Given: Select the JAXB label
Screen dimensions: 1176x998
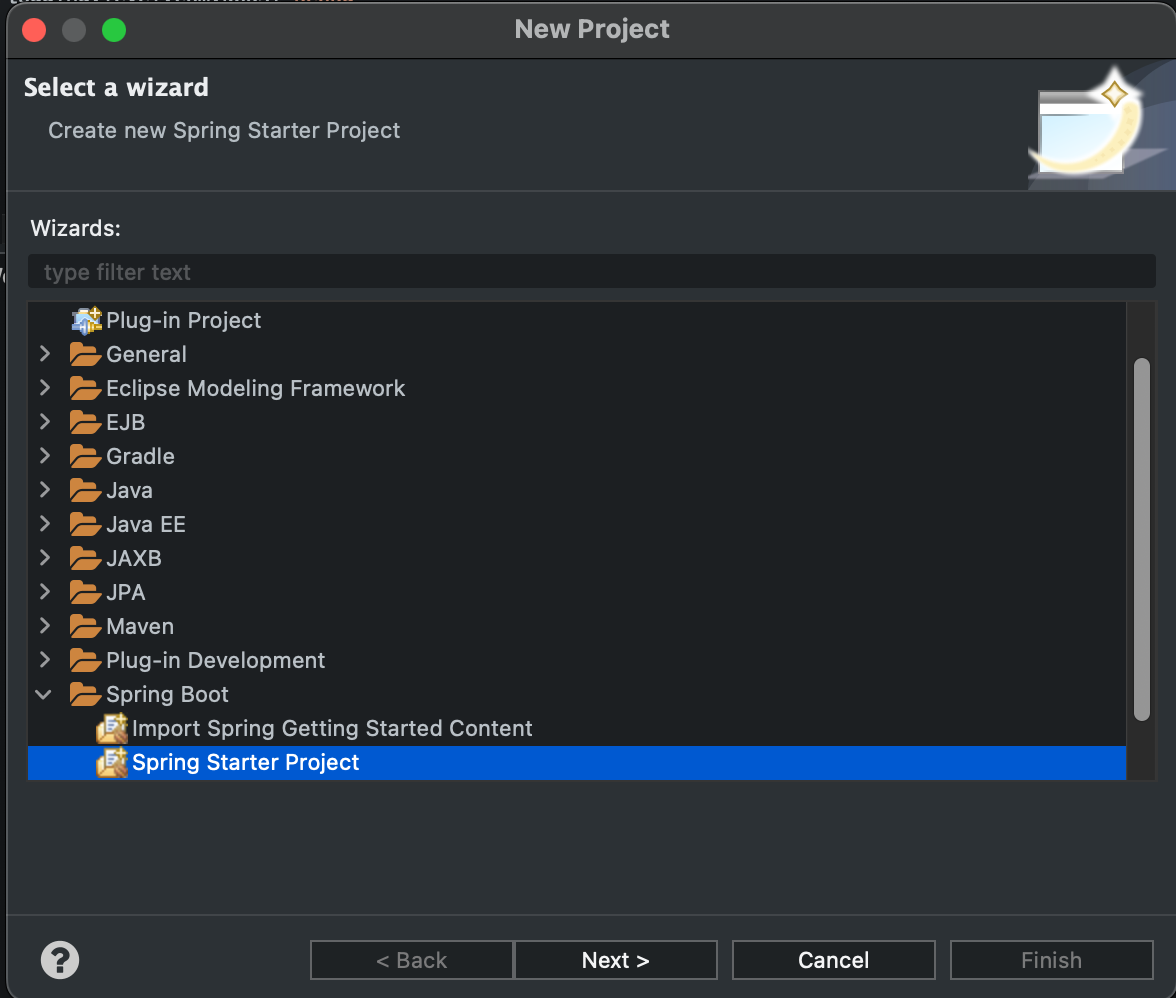Looking at the screenshot, I should point(134,558).
